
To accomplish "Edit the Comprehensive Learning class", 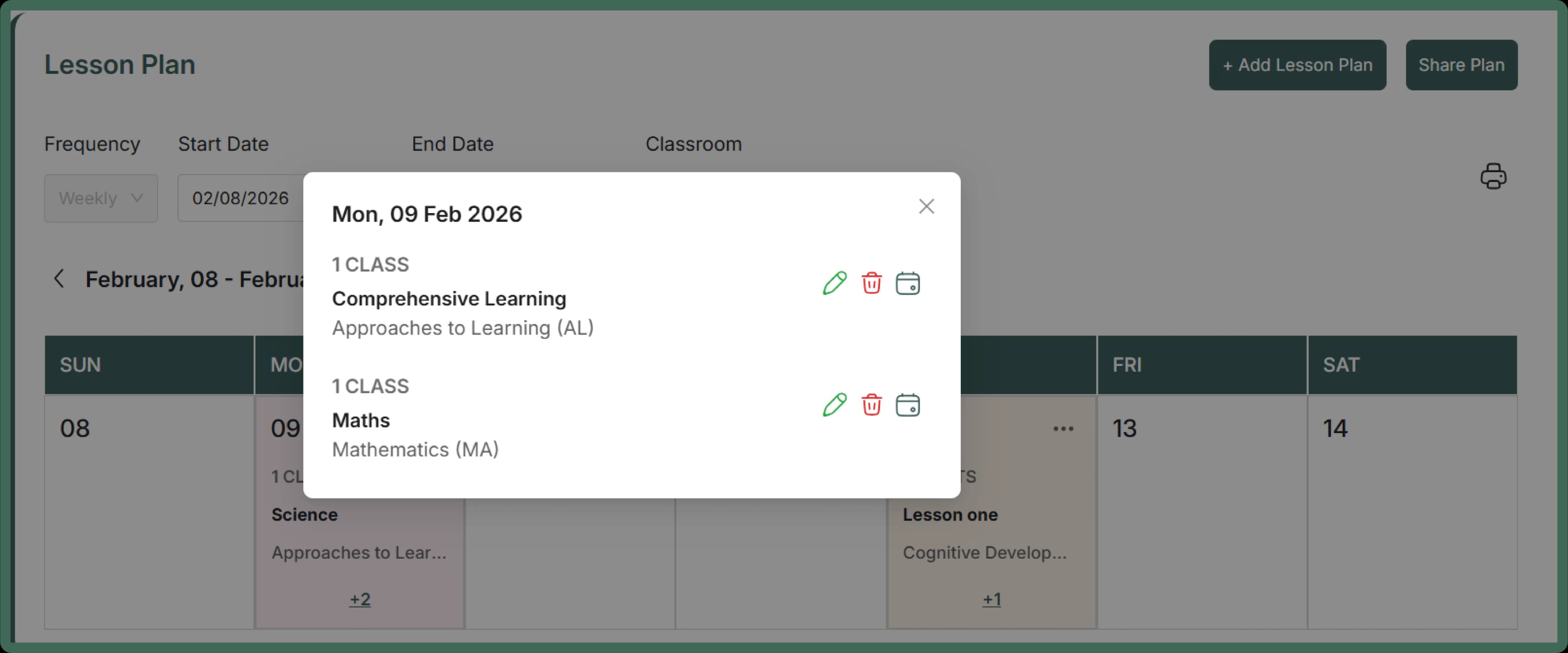I will coord(835,282).
